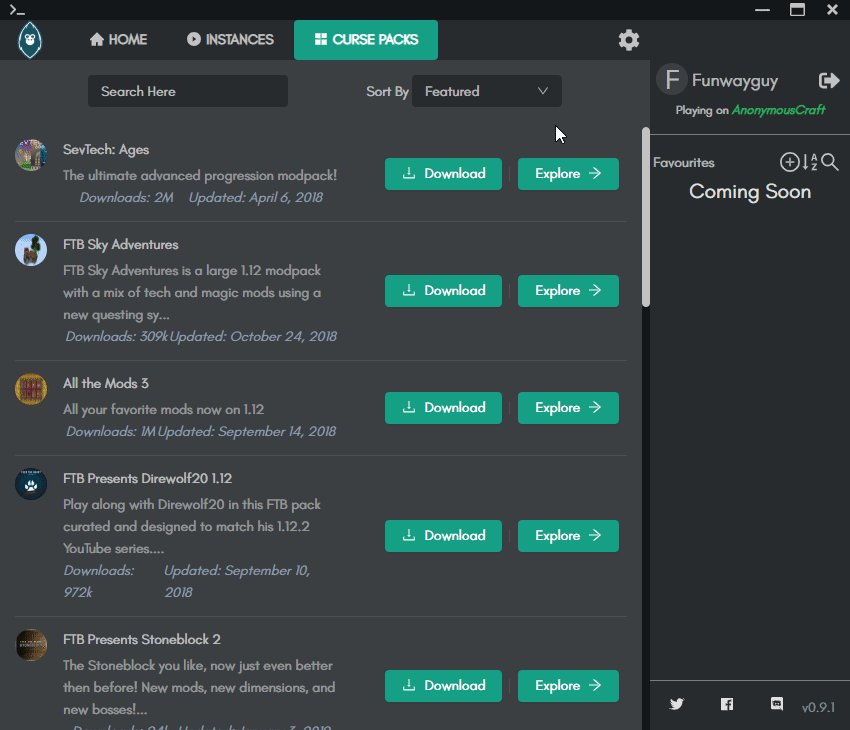Expand Explore options for All the Mods 3
Image resolution: width=850 pixels, height=730 pixels.
(x=568, y=408)
